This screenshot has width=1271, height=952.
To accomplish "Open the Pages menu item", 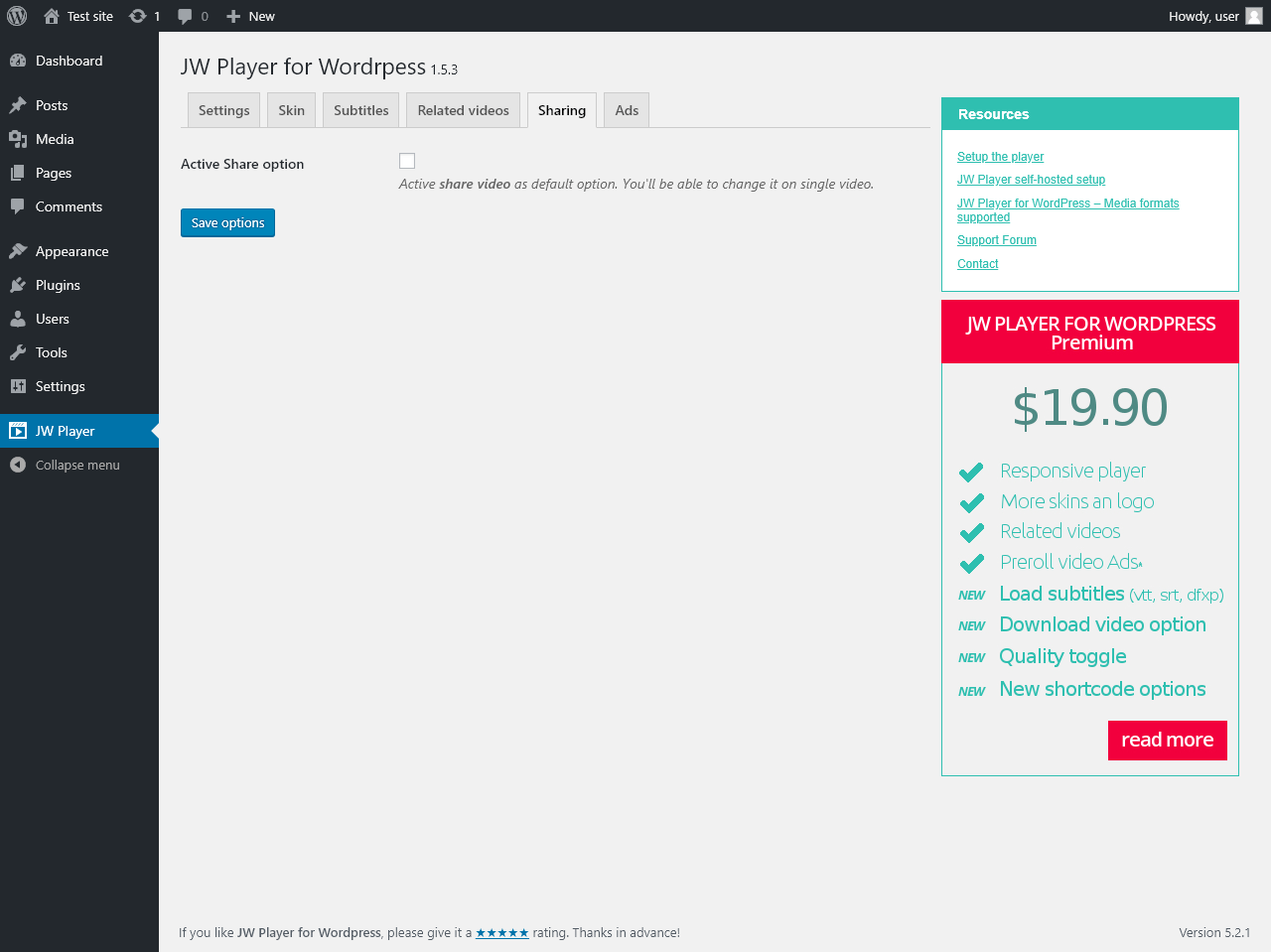I will click(x=79, y=173).
